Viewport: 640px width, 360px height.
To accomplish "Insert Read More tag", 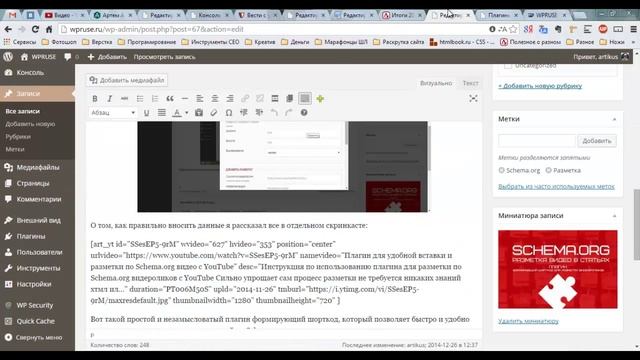I will (275, 99).
